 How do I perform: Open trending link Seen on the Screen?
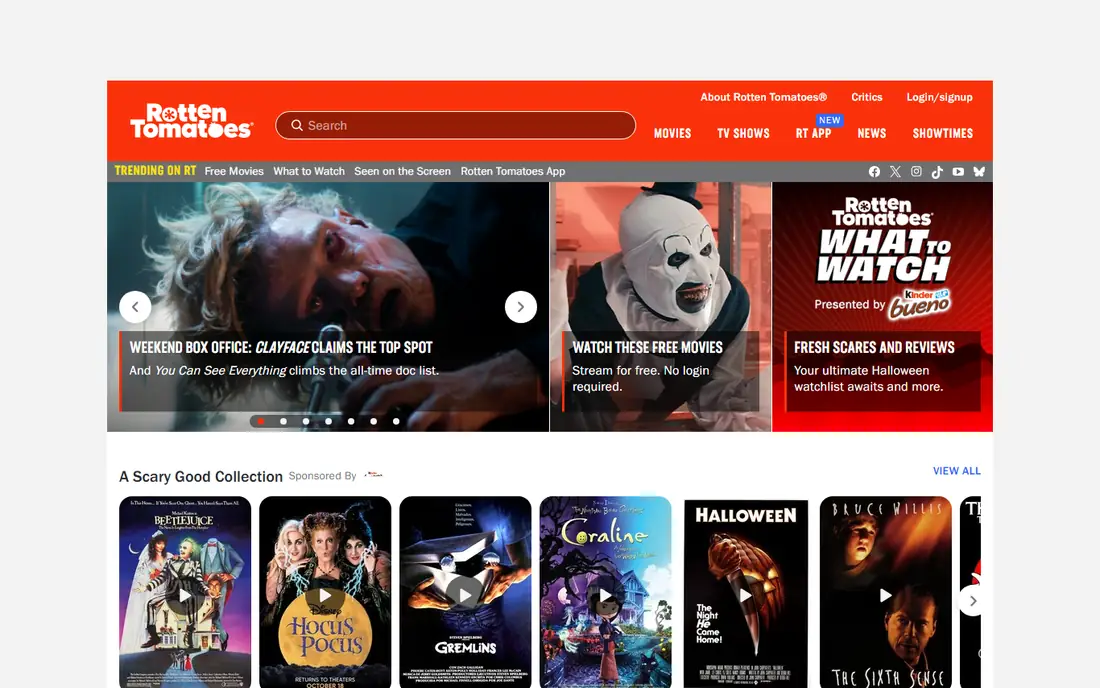(x=402, y=171)
